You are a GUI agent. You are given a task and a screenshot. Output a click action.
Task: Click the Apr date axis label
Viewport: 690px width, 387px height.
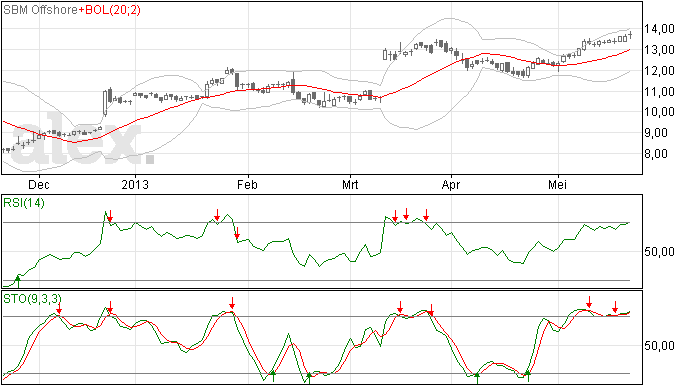coord(451,184)
